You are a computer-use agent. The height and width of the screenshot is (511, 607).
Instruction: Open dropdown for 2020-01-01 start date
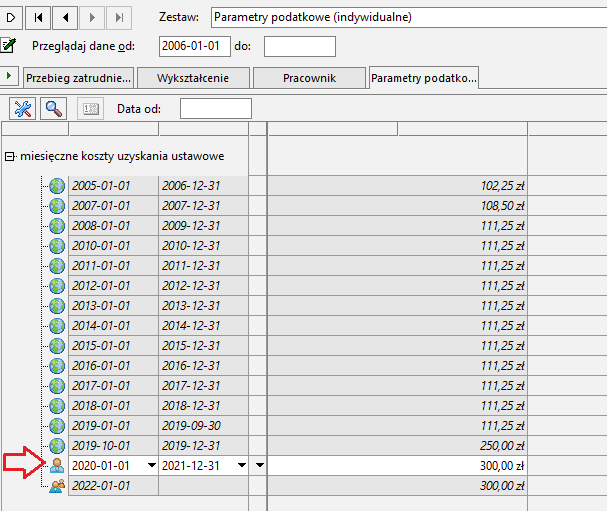152,465
